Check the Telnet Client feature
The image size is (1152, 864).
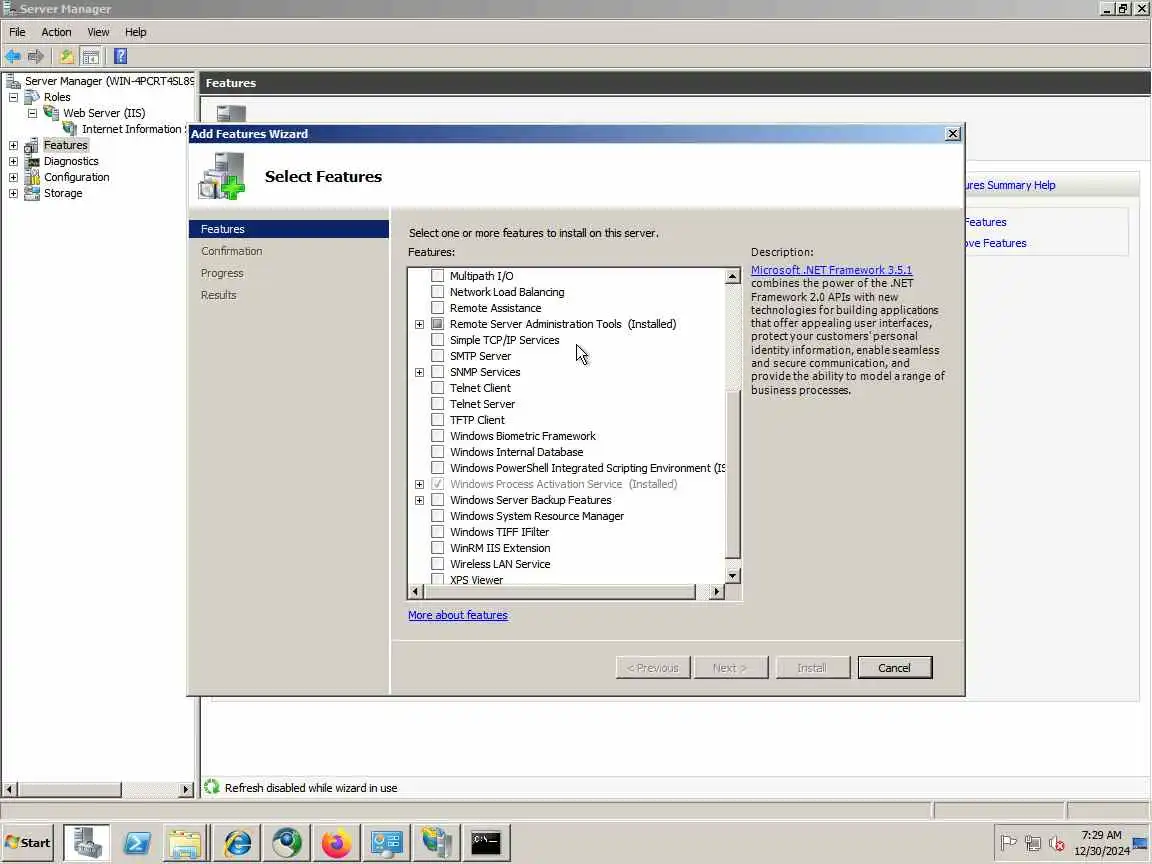tap(437, 388)
